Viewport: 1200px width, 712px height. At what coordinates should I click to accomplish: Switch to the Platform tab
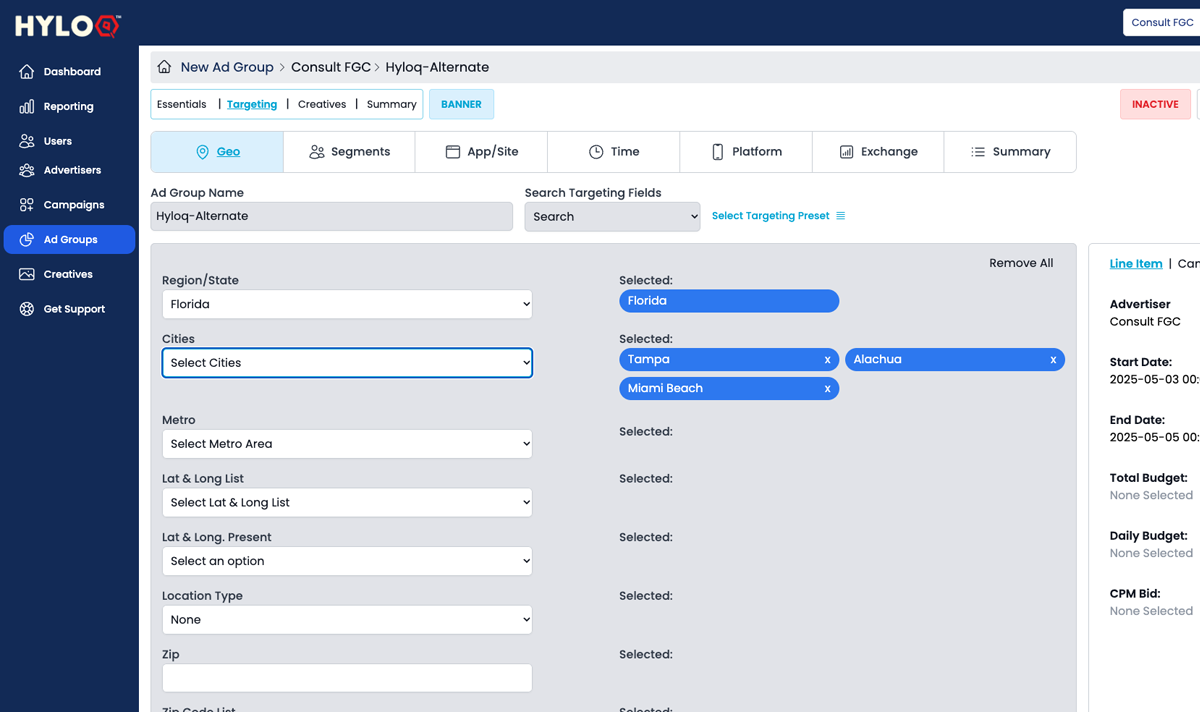746,152
